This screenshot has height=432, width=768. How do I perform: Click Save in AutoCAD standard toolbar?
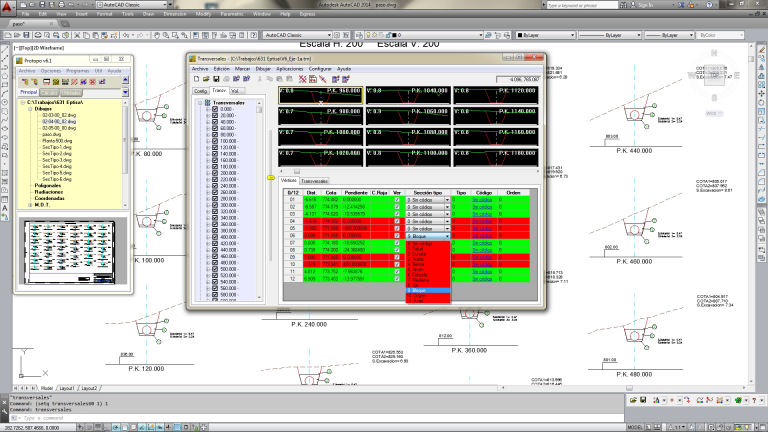(26, 35)
